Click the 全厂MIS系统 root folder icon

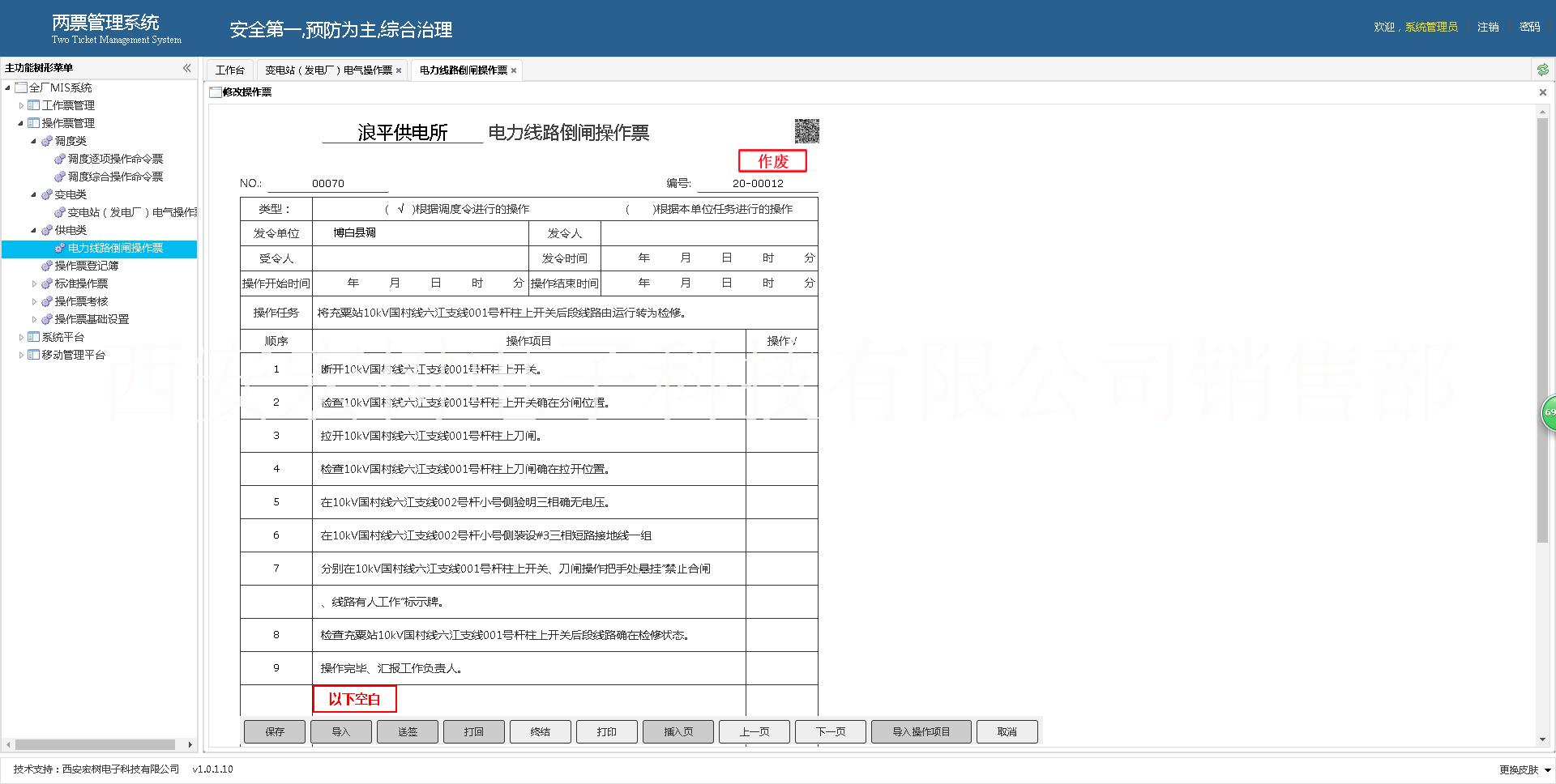click(x=22, y=87)
